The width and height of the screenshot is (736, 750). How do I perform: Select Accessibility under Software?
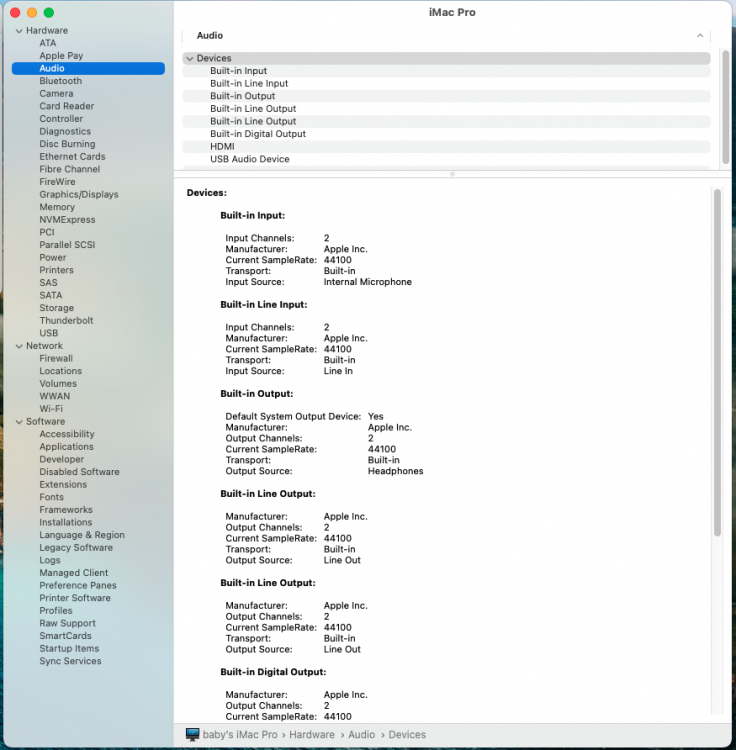[67, 434]
